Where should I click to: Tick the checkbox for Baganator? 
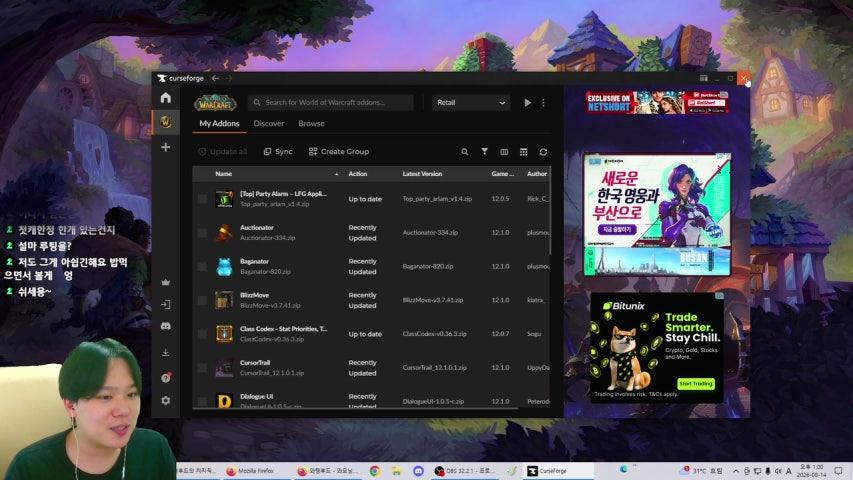[x=202, y=267]
